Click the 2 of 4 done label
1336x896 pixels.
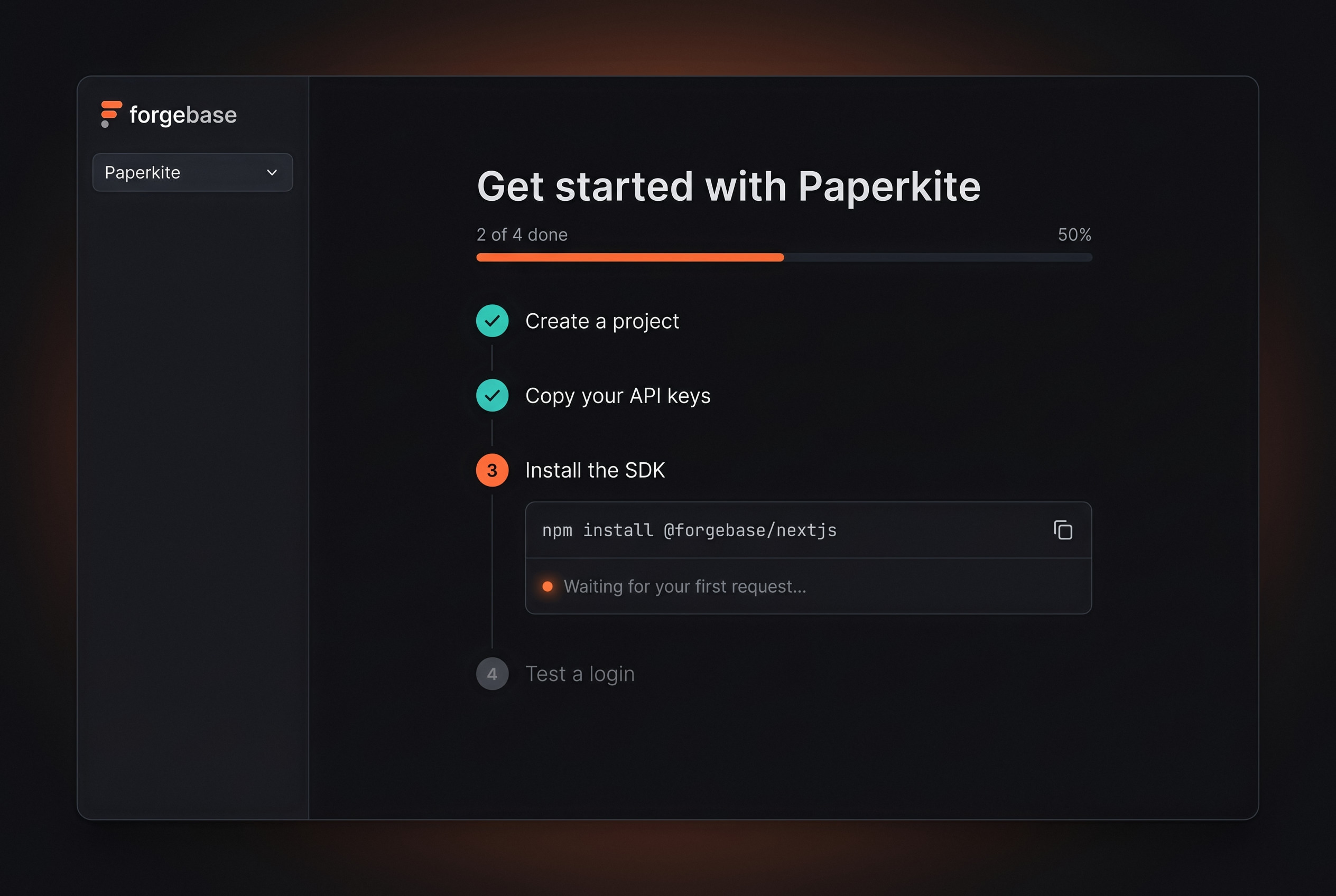(522, 235)
